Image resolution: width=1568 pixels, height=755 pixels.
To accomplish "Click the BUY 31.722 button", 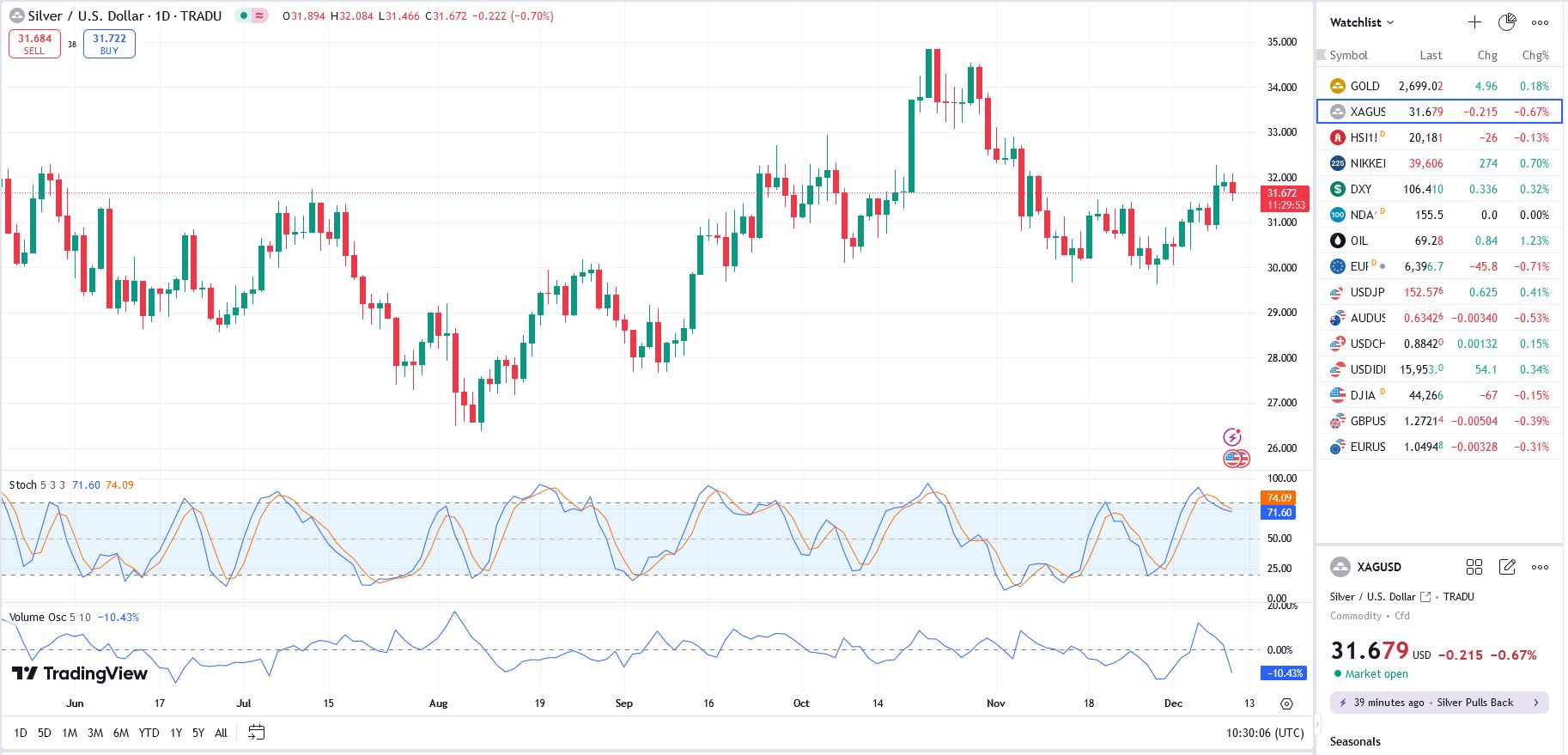I will tap(109, 44).
